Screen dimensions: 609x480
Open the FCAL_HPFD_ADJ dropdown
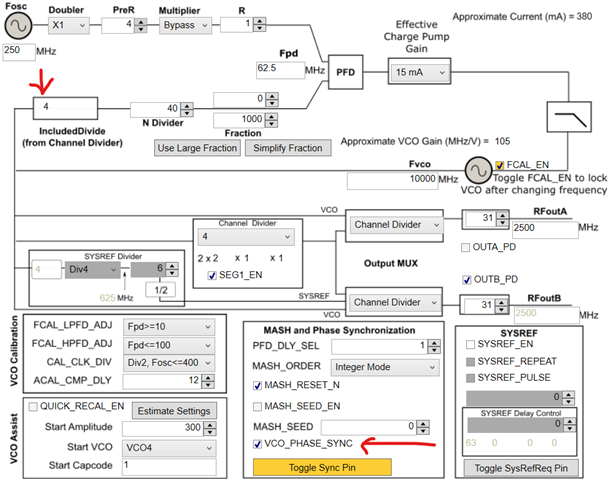point(169,345)
